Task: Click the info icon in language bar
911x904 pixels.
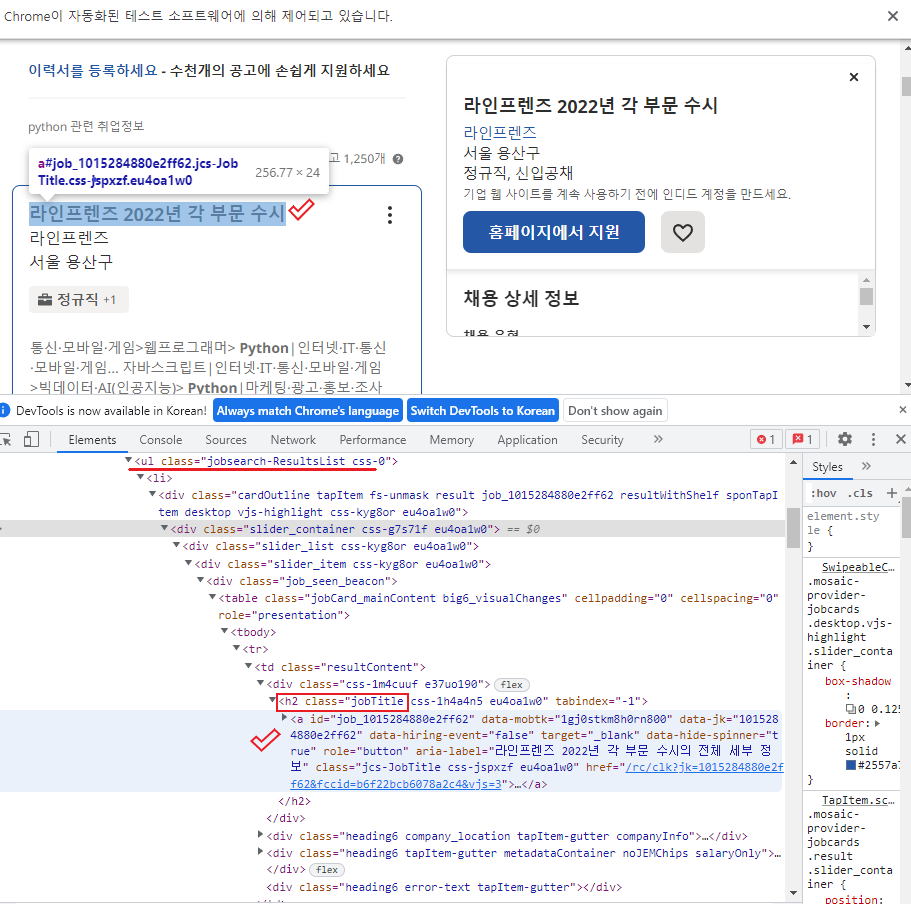Action: pyautogui.click(x=5, y=411)
